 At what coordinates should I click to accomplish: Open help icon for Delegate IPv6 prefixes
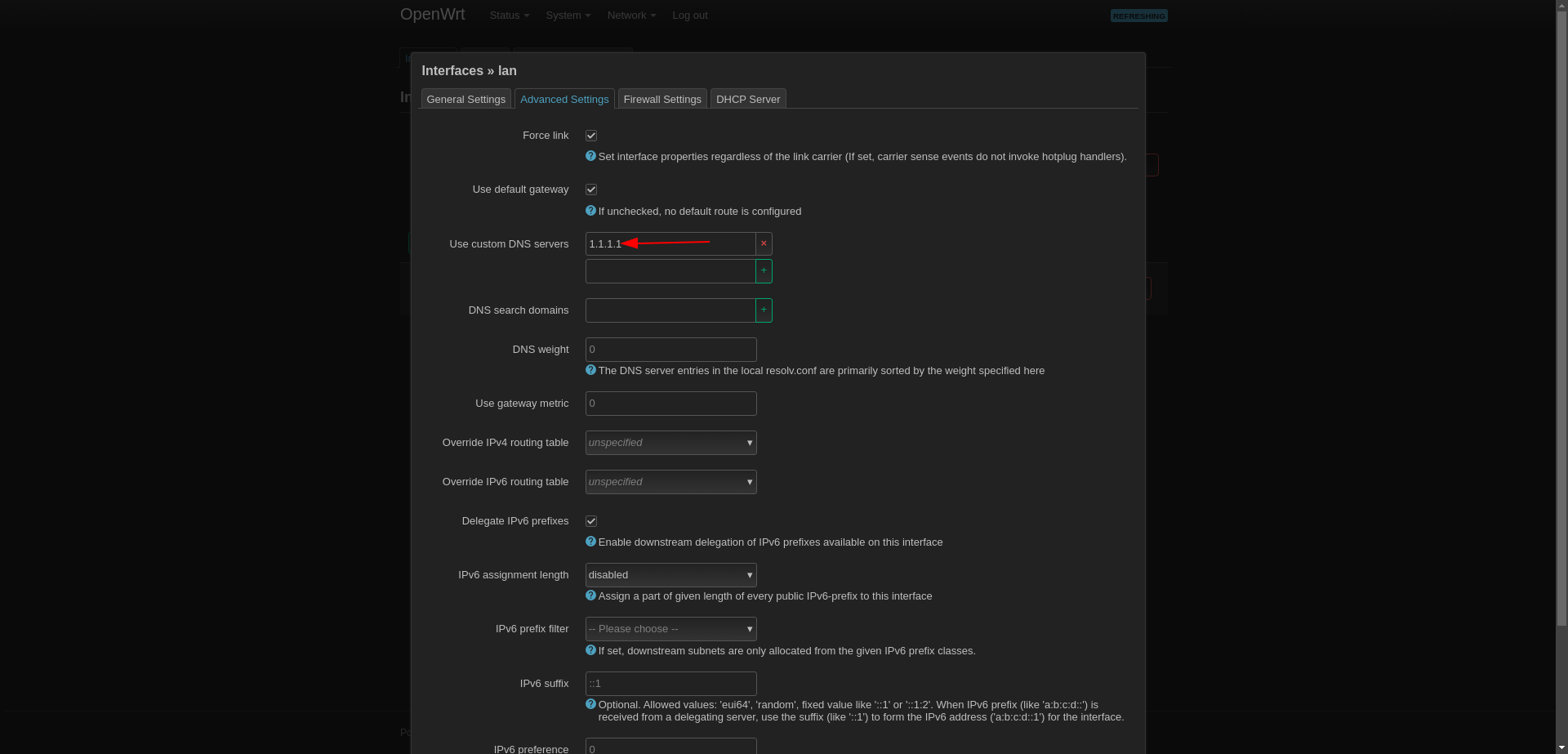(x=590, y=542)
